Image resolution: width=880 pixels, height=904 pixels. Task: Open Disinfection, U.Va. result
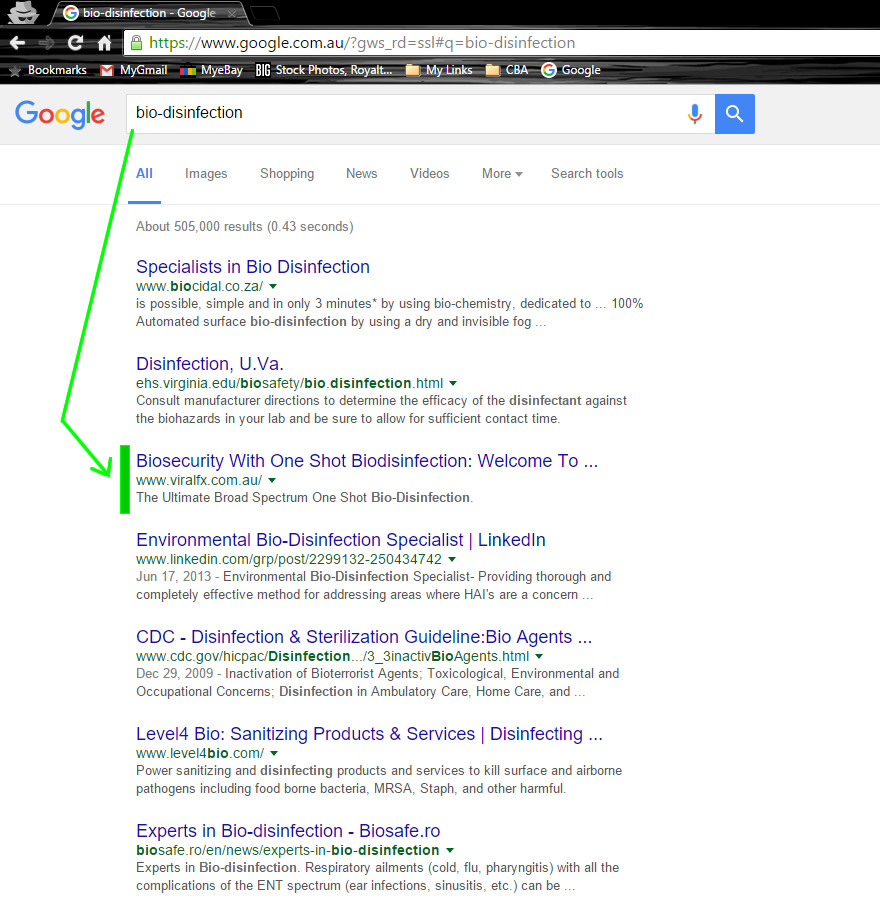(210, 364)
